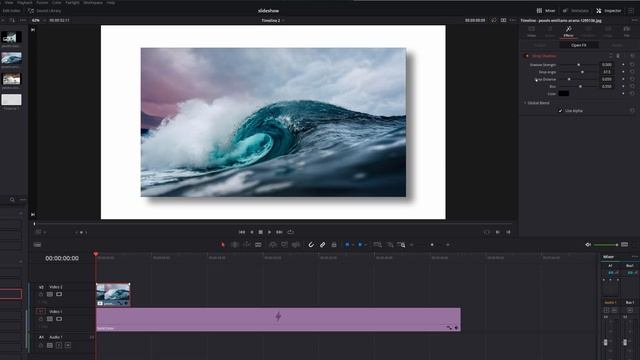
Task: Toggle auto select on Video 2 track
Action: pos(50,294)
